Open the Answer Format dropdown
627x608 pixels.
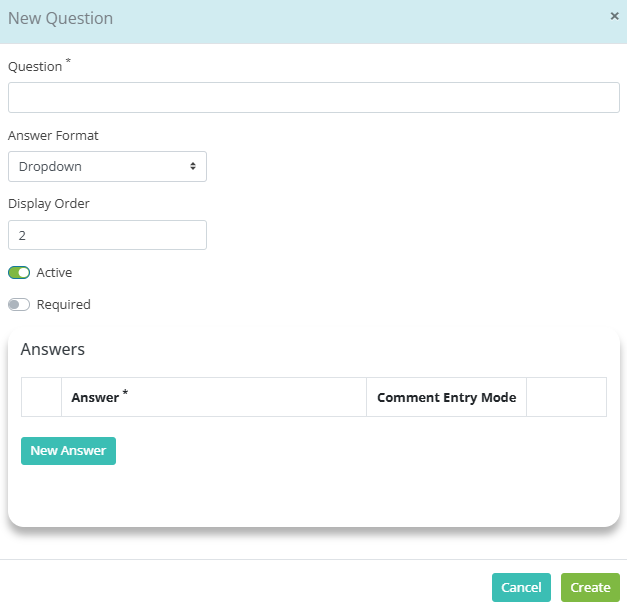click(107, 166)
